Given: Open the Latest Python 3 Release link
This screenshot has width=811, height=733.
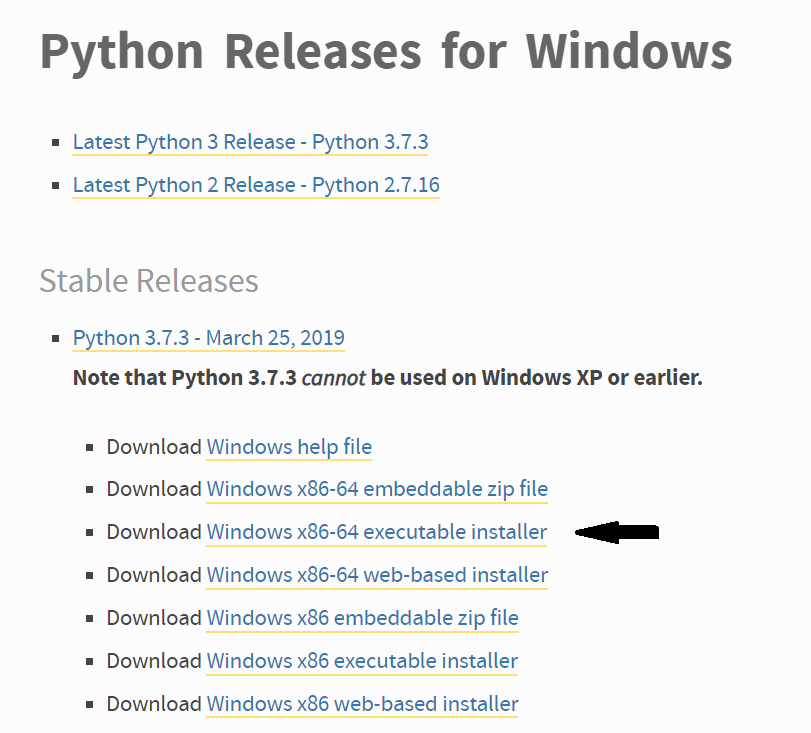Looking at the screenshot, I should (250, 142).
